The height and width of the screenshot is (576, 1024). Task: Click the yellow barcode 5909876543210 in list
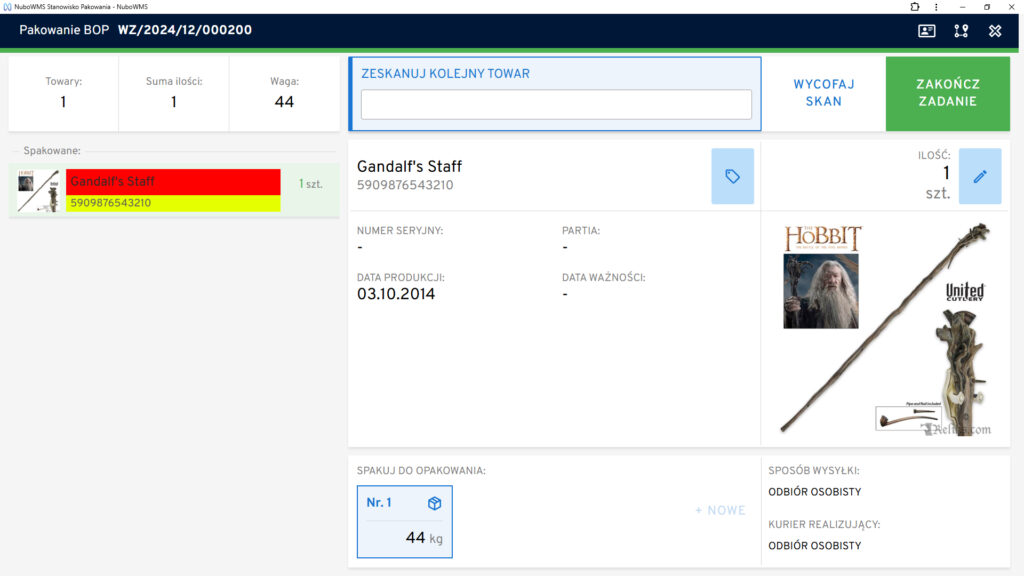[172, 203]
